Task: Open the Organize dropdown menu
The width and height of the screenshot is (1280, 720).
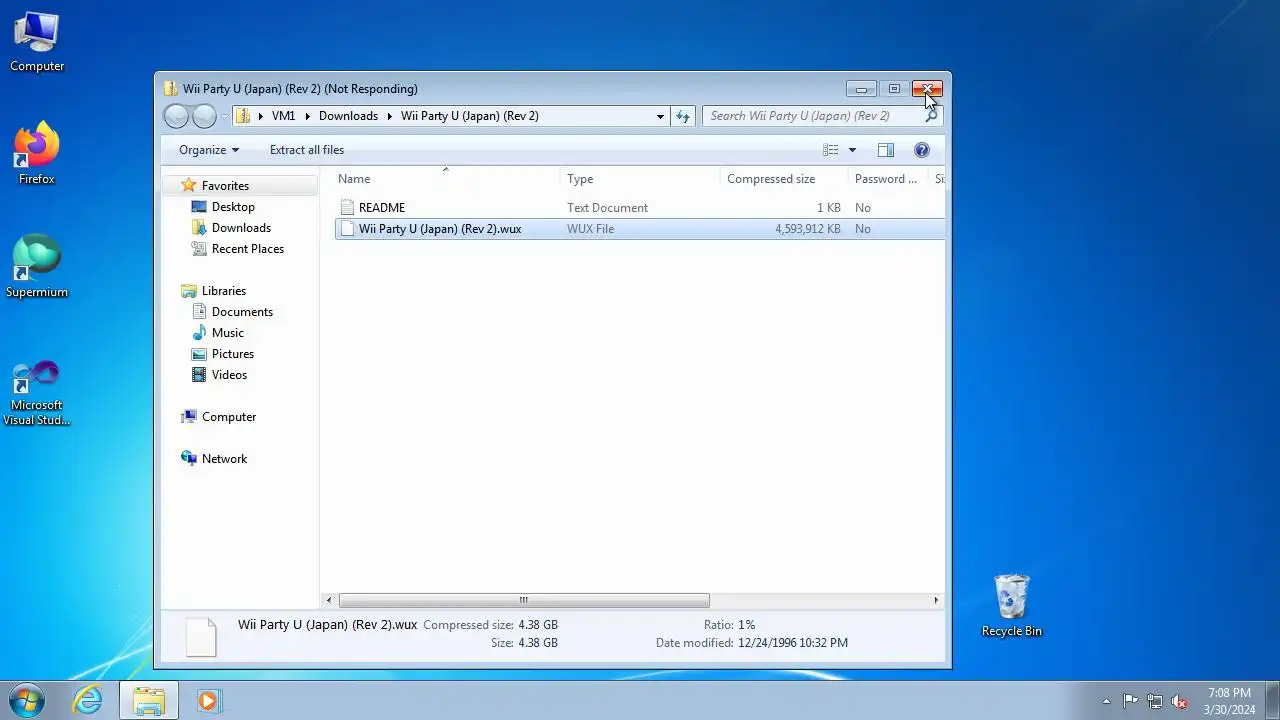Action: click(x=209, y=150)
